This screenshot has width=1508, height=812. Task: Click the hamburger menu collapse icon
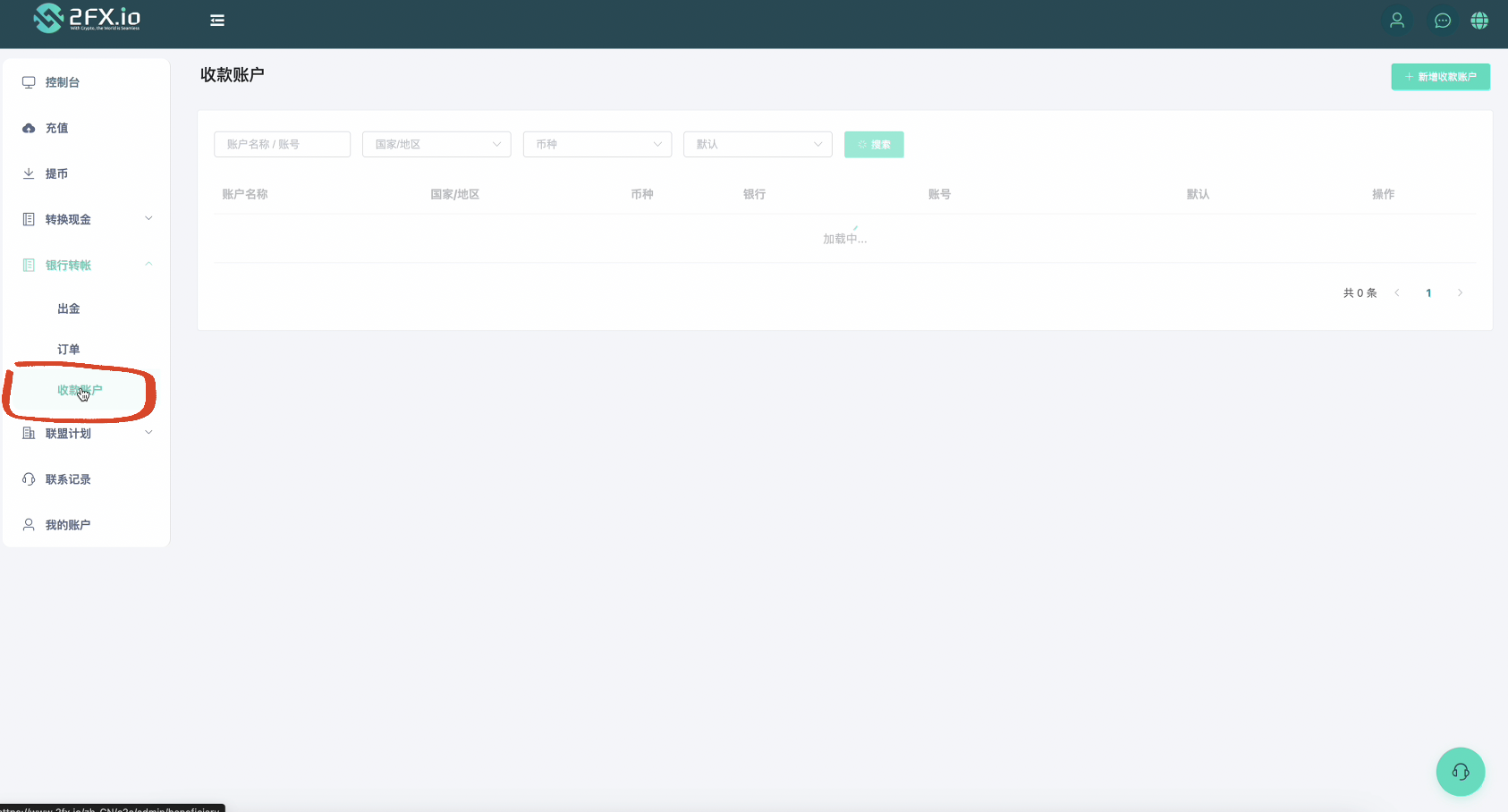coord(216,21)
